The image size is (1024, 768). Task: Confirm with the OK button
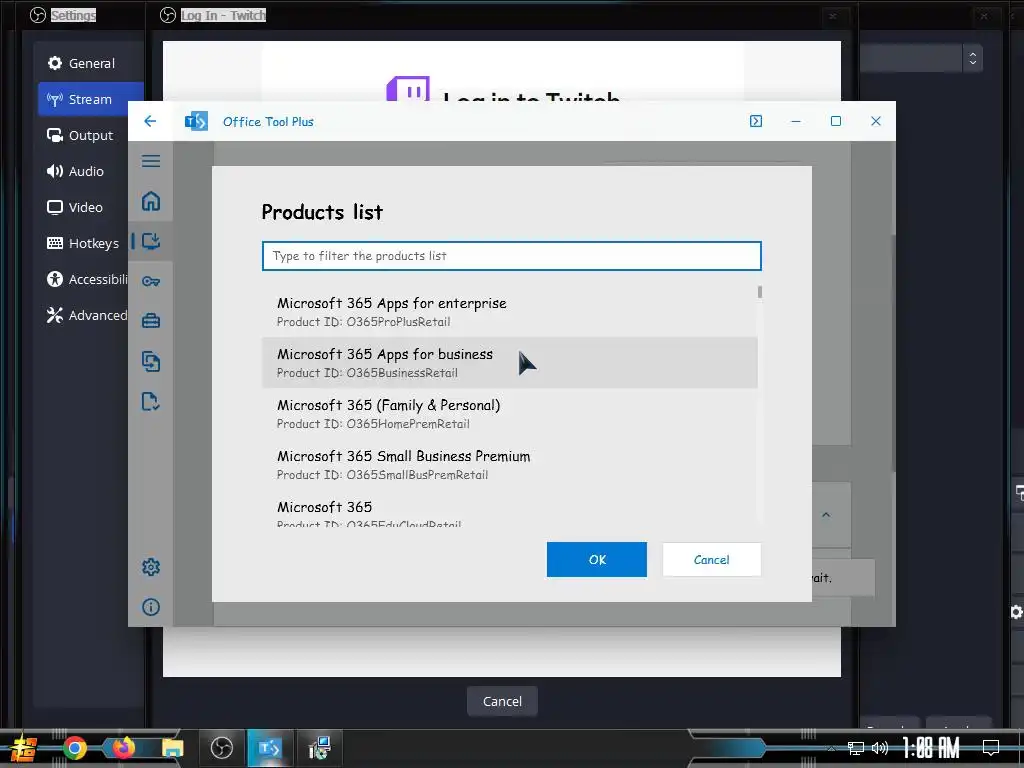(597, 560)
